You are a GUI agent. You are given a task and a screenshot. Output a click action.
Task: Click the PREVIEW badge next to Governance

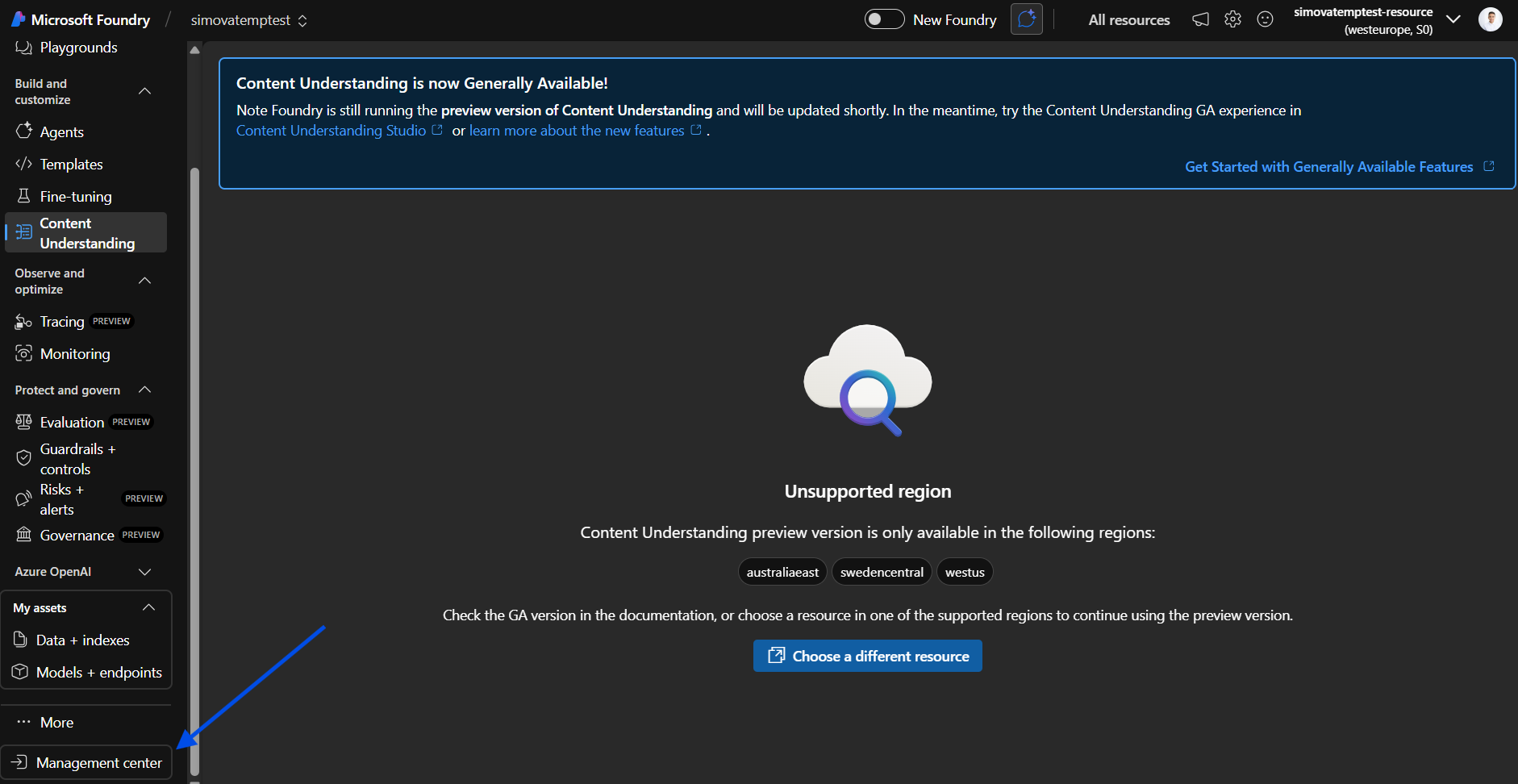tap(141, 535)
